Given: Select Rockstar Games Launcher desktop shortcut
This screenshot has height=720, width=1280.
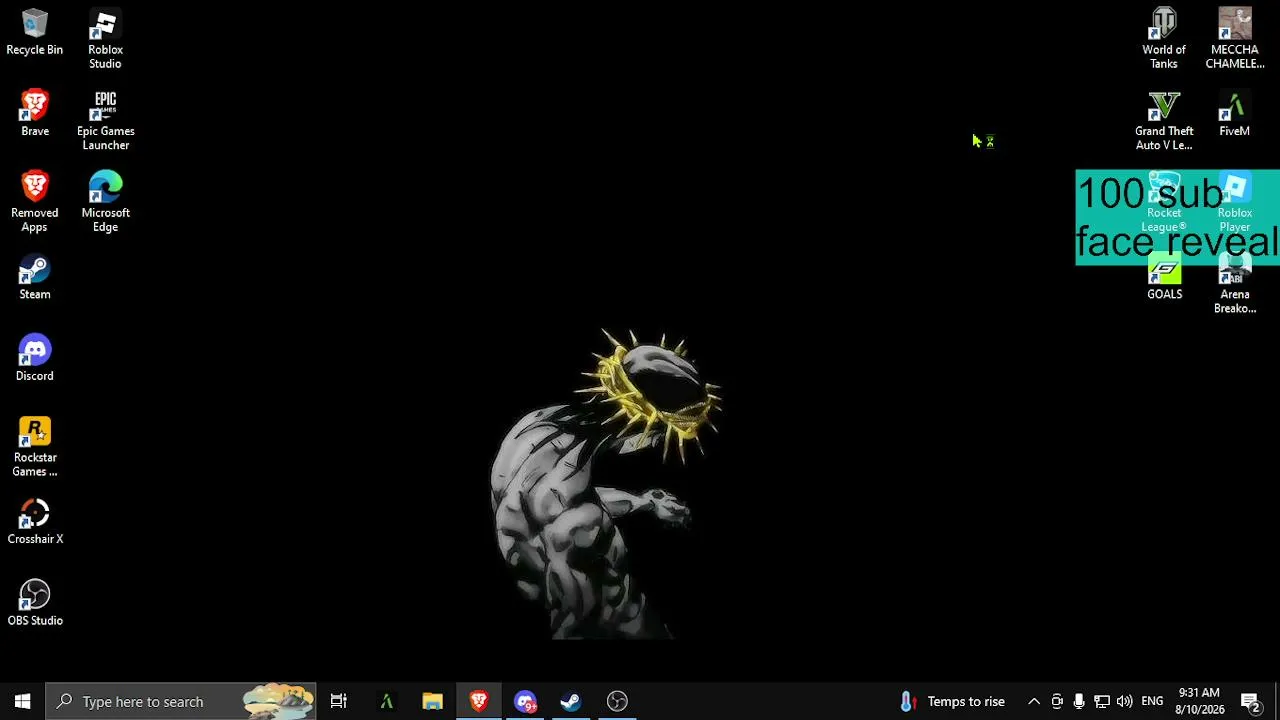Looking at the screenshot, I should click(x=35, y=447).
